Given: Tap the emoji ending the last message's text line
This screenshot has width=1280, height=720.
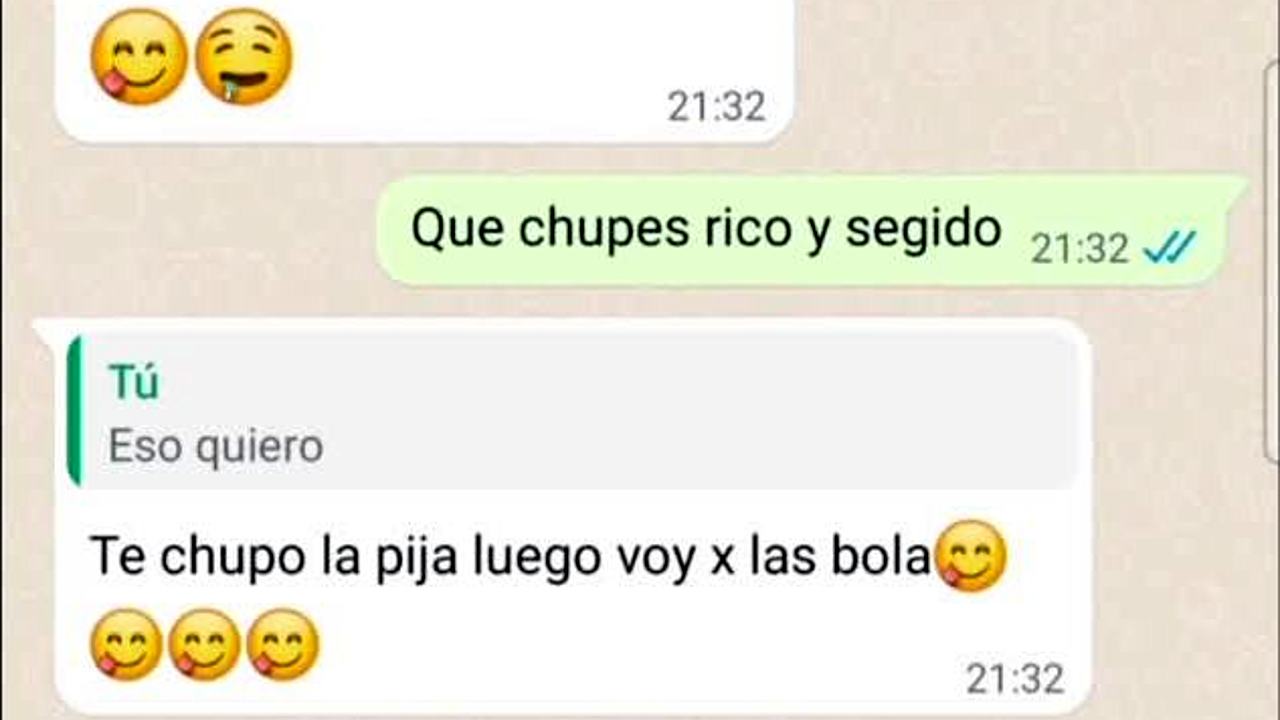Looking at the screenshot, I should 970,556.
